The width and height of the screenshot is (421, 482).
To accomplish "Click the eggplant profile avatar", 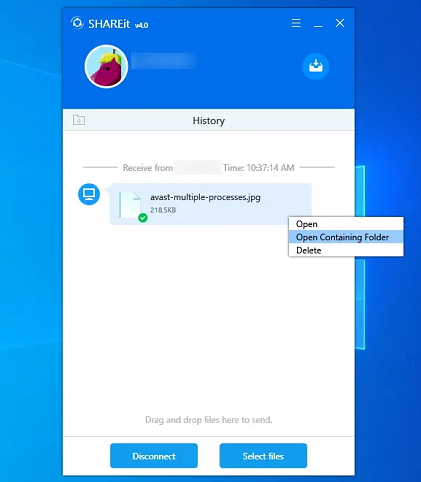I will pyautogui.click(x=106, y=66).
